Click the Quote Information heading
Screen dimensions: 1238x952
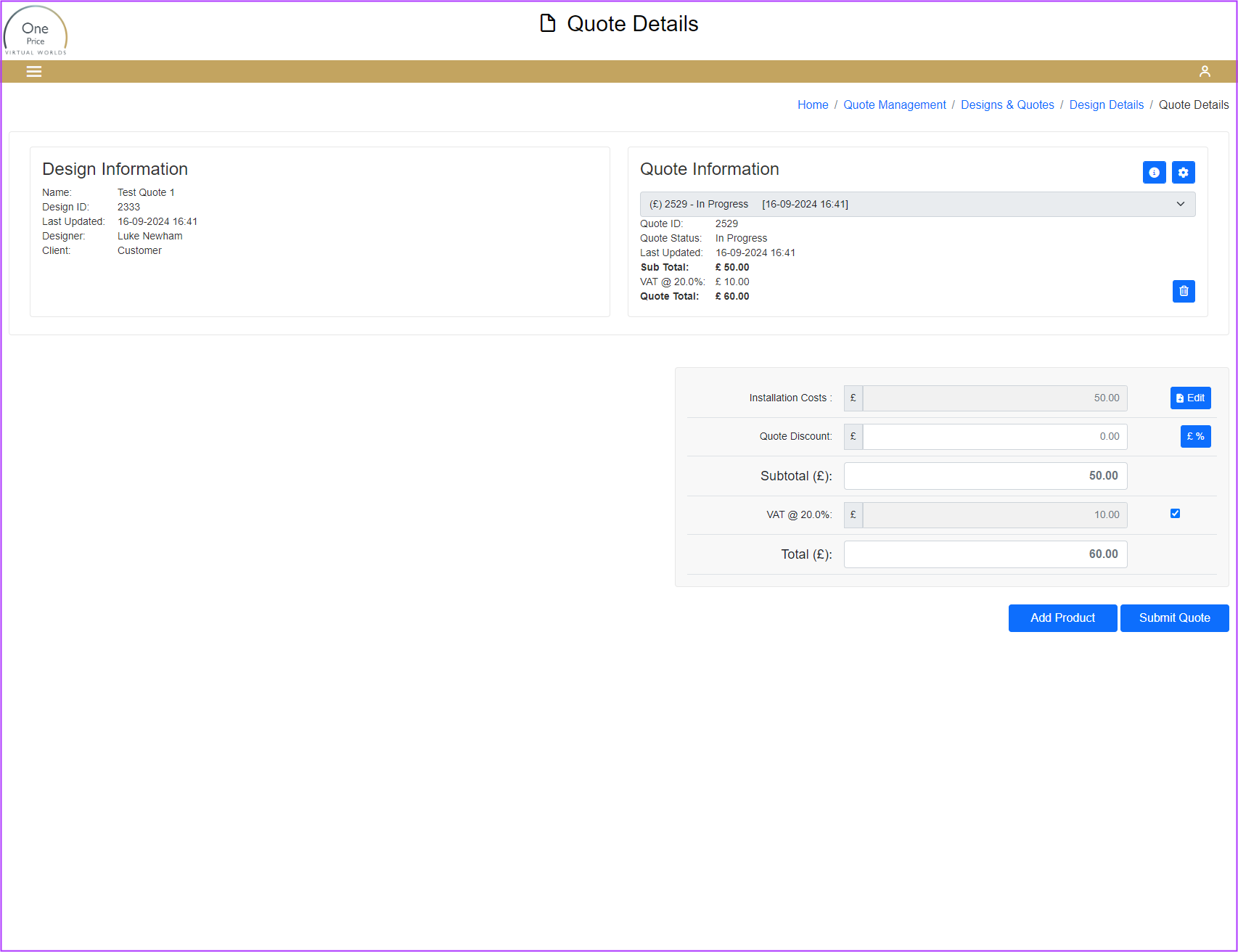[709, 169]
